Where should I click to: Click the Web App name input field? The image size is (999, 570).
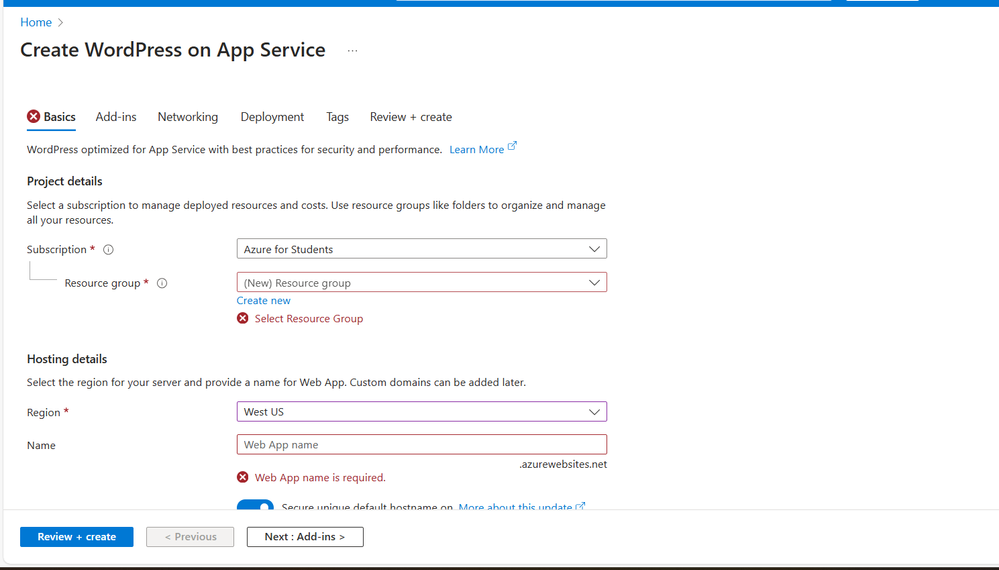tap(421, 445)
